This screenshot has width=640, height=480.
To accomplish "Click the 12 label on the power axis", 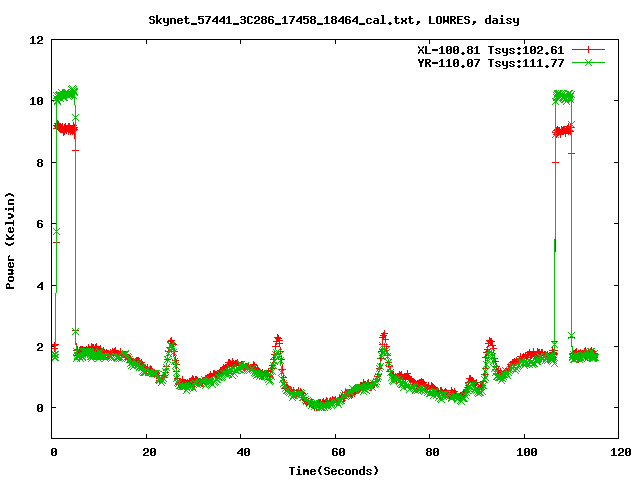I will [x=37, y=40].
